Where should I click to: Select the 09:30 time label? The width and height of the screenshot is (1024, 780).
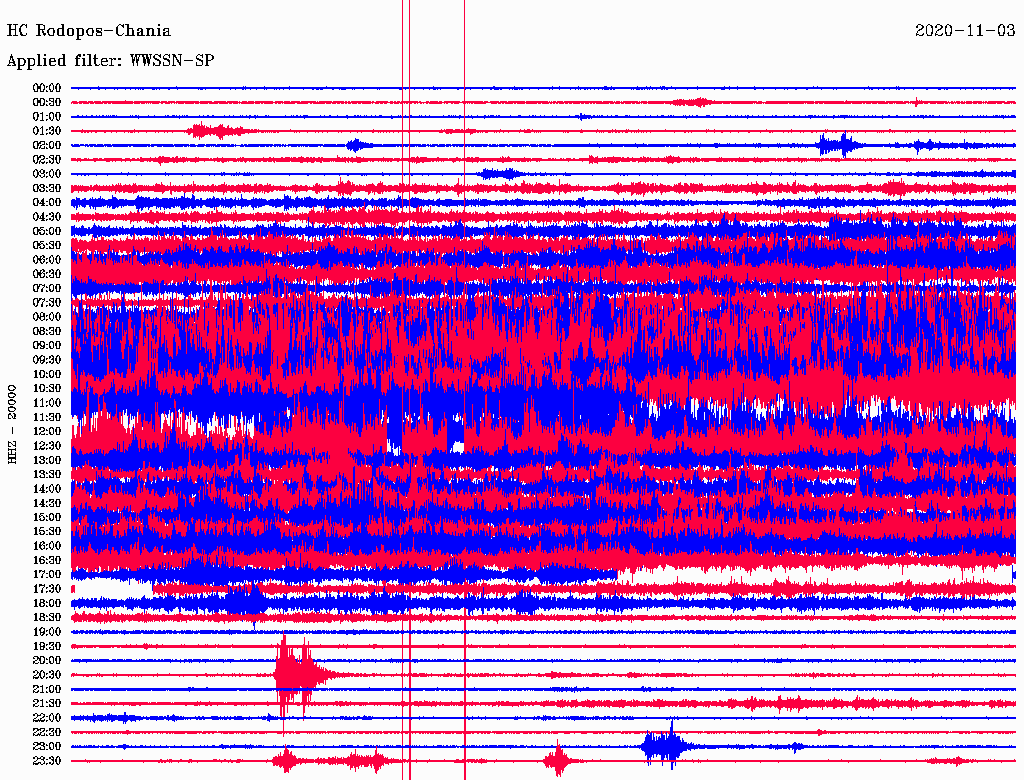(47, 360)
